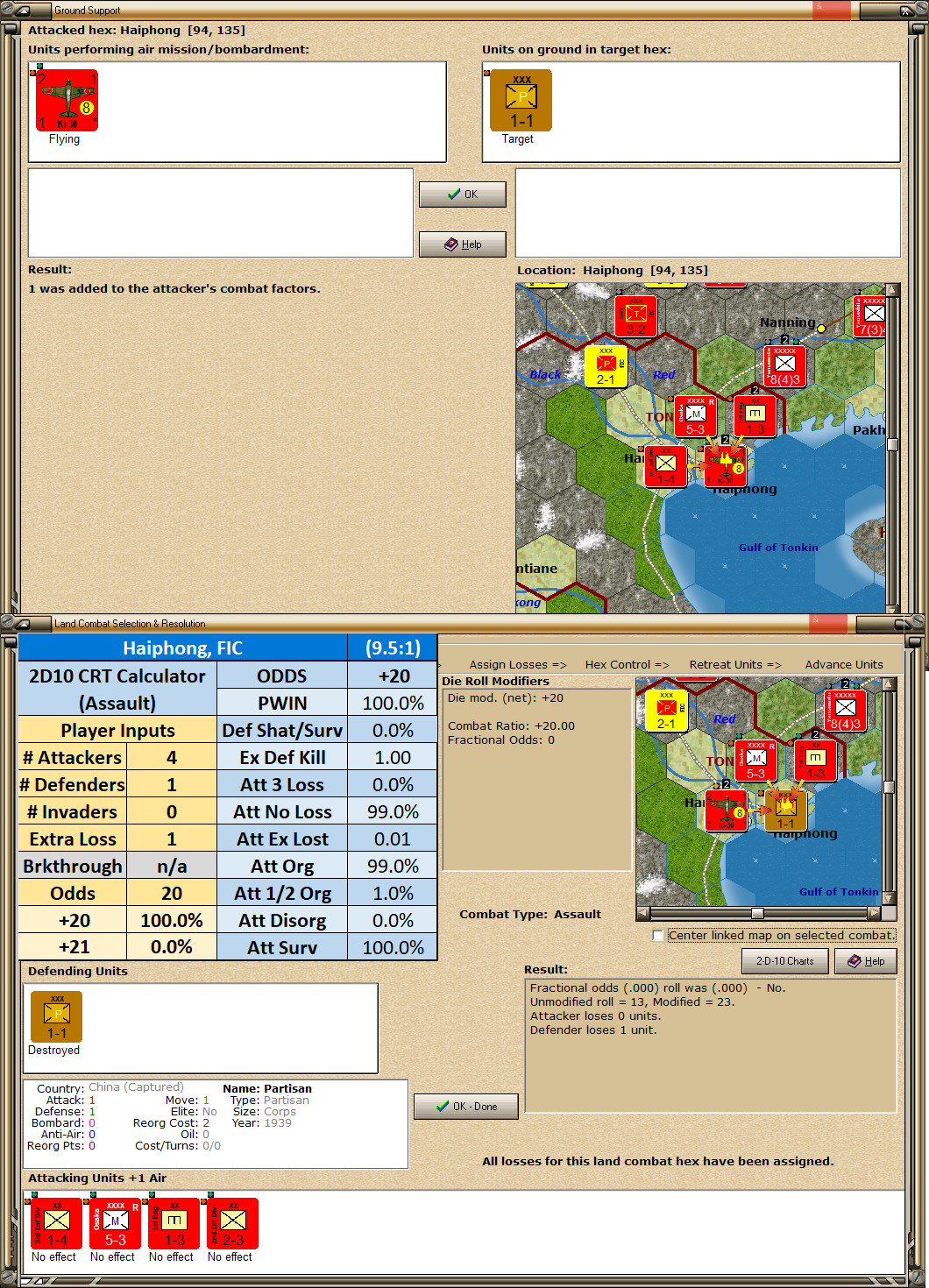Click the 8(4)3 army unit on Ground Support map
Screen dimensions: 929x1288
pos(784,366)
